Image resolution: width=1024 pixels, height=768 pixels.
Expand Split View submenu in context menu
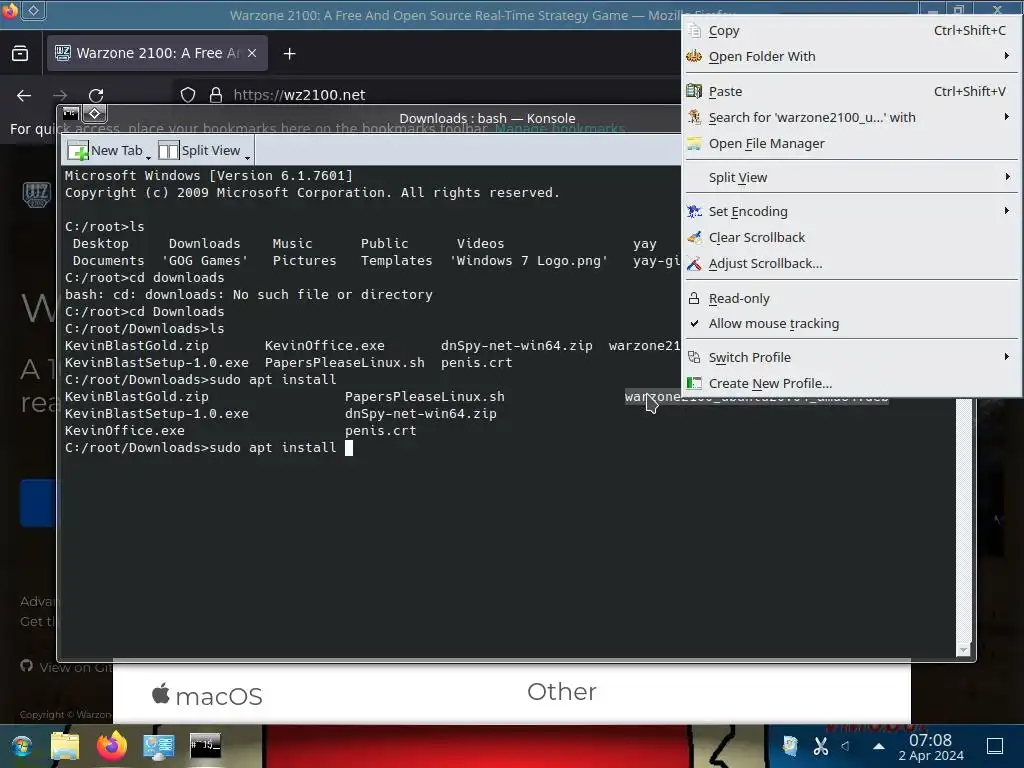pos(851,178)
